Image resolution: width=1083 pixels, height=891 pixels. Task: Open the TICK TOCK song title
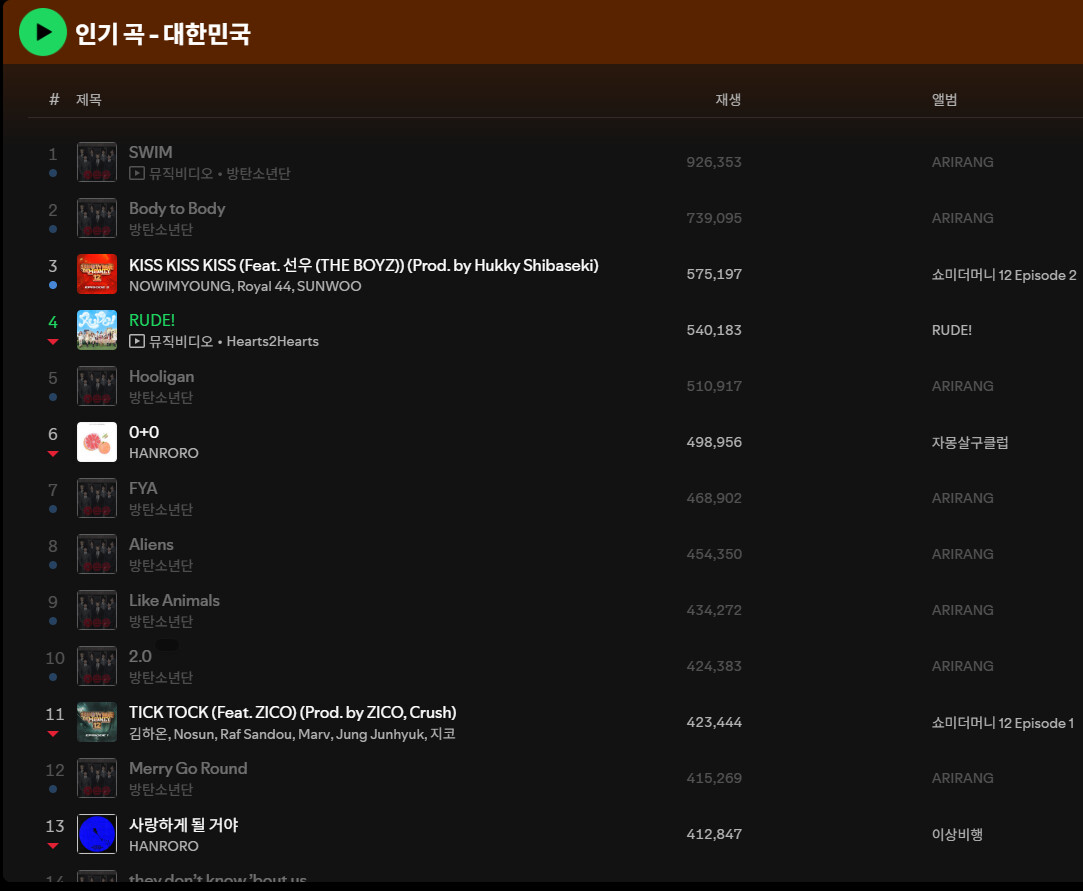tap(292, 712)
